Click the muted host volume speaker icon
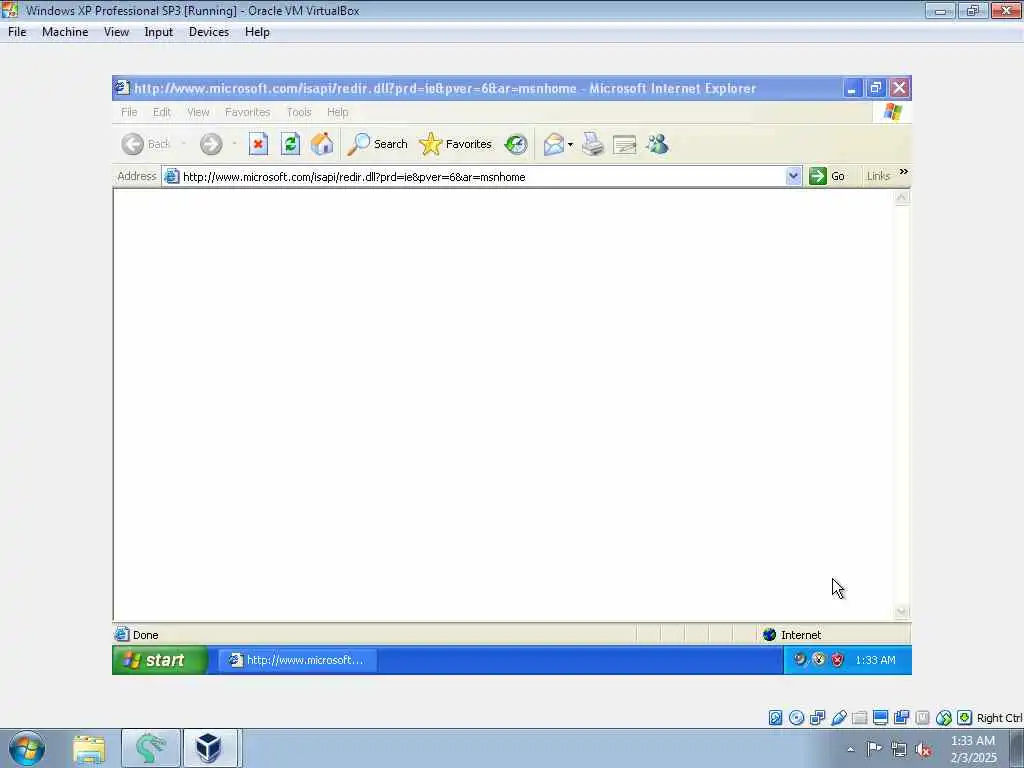The height and width of the screenshot is (768, 1024). (x=923, y=750)
